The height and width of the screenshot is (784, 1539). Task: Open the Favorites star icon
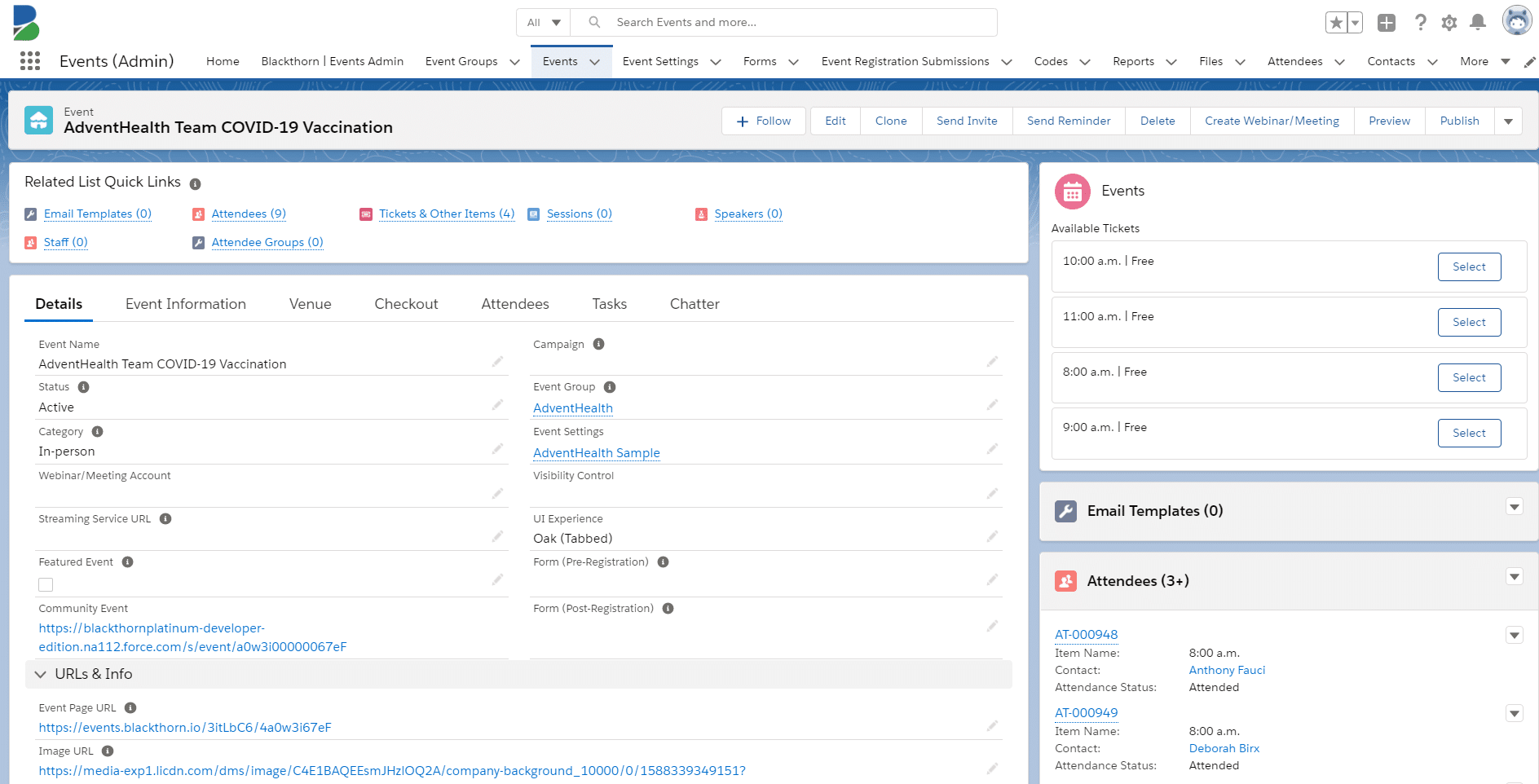tap(1336, 23)
